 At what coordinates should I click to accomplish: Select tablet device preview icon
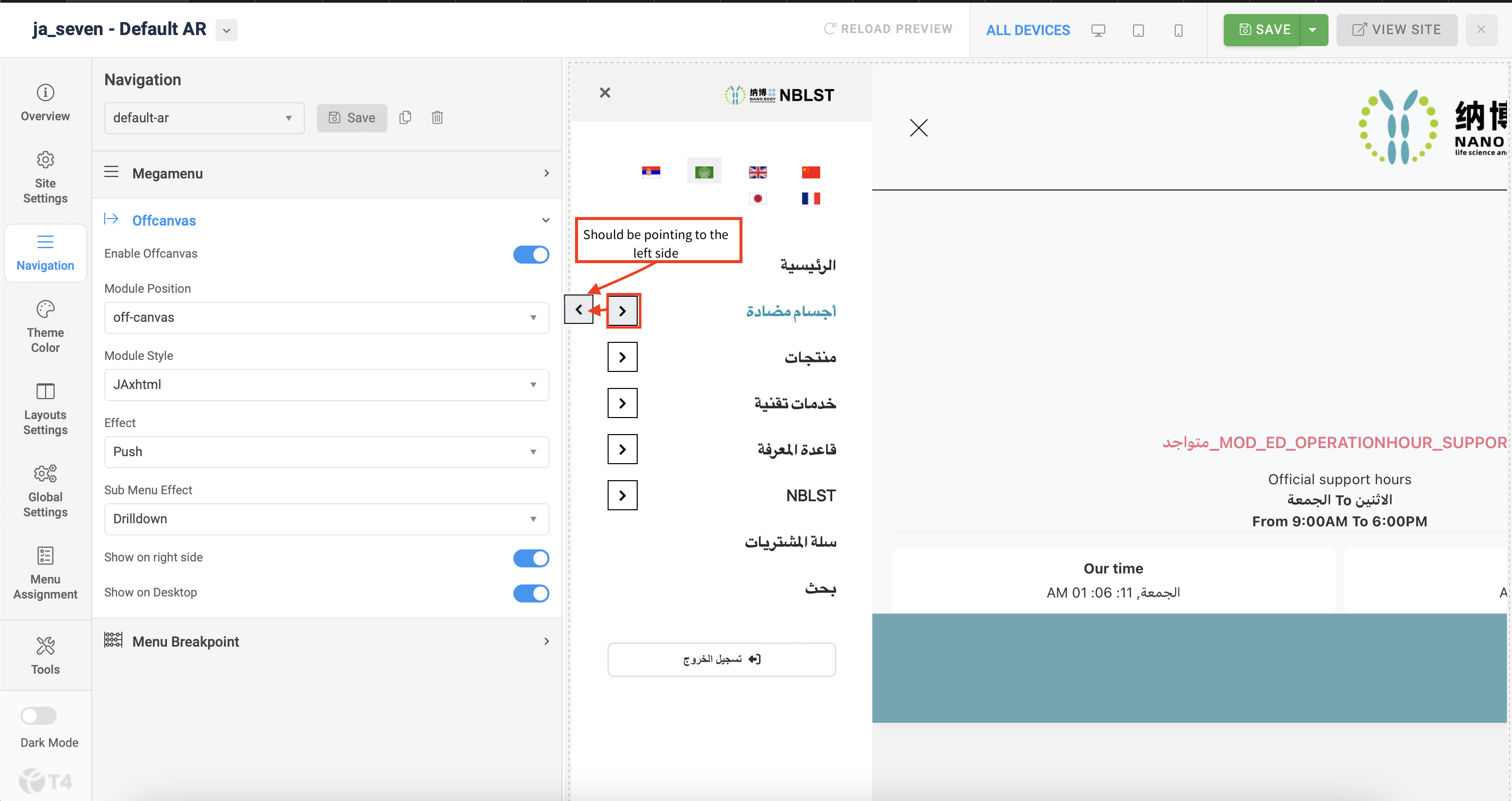pyautogui.click(x=1138, y=31)
